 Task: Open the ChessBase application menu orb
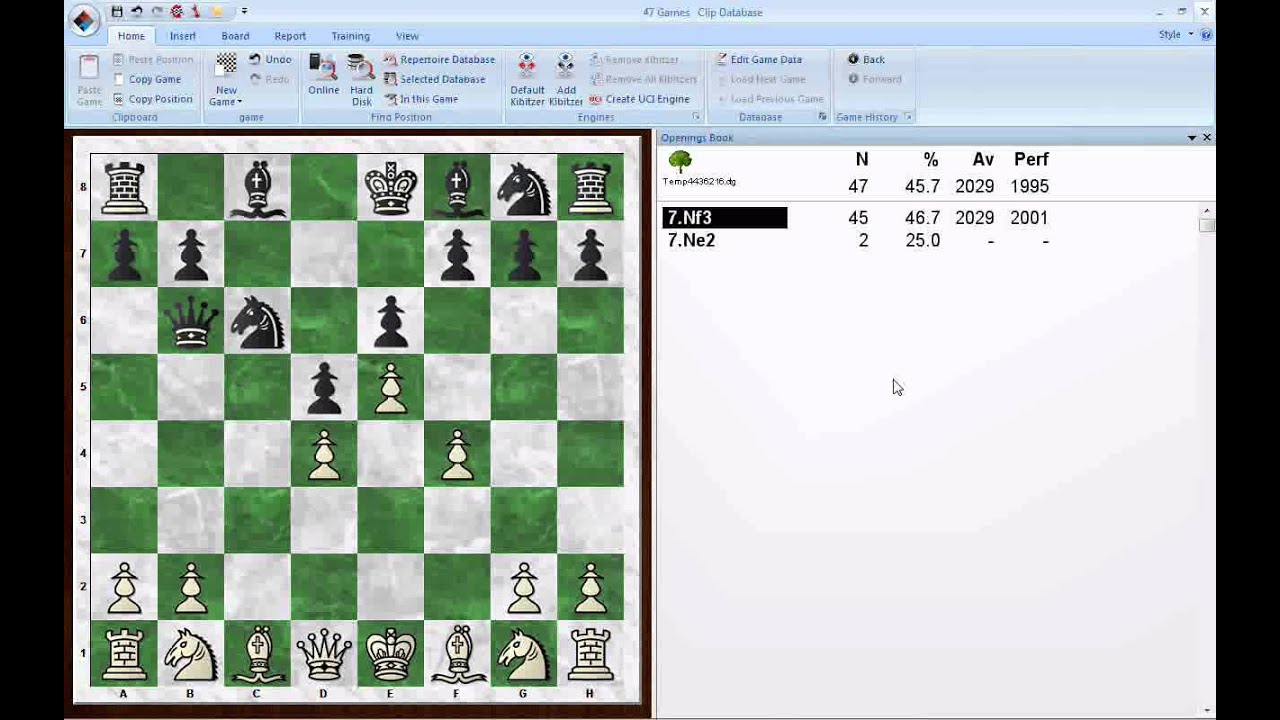(84, 19)
